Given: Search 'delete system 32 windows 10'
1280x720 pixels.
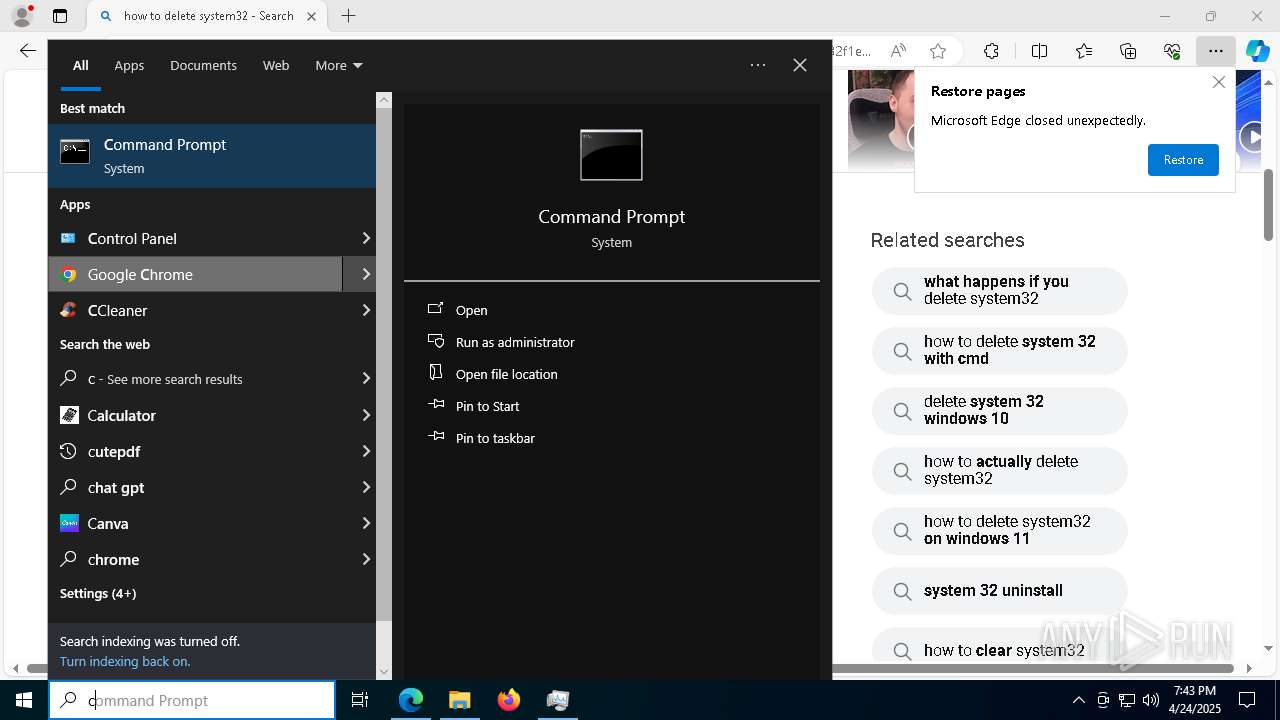Looking at the screenshot, I should pos(999,410).
